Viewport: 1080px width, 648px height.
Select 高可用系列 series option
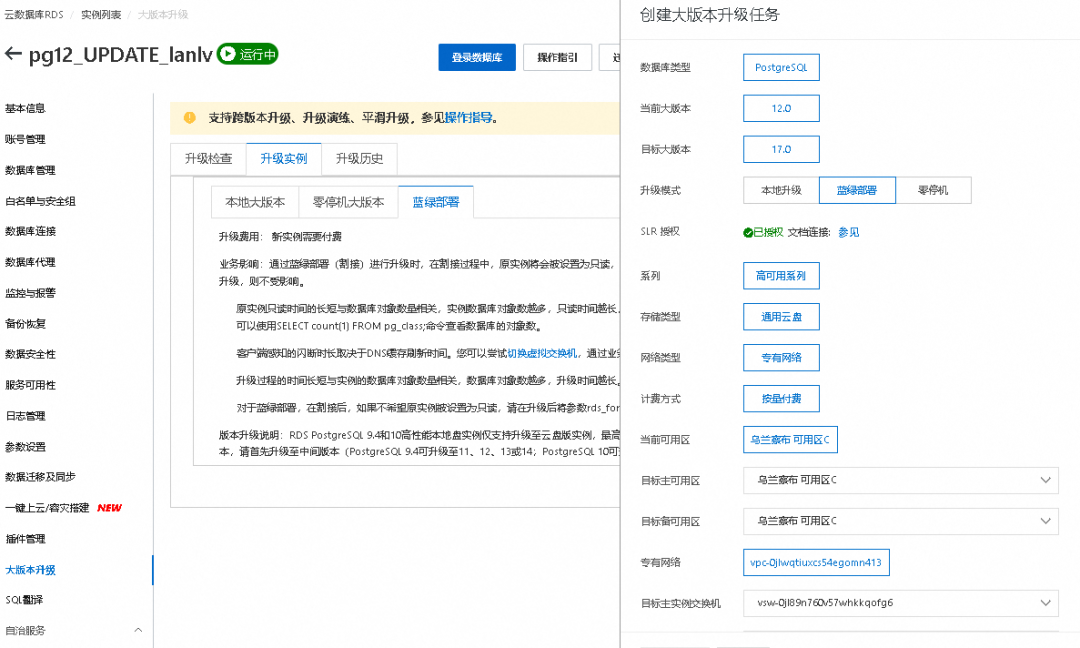pyautogui.click(x=781, y=275)
